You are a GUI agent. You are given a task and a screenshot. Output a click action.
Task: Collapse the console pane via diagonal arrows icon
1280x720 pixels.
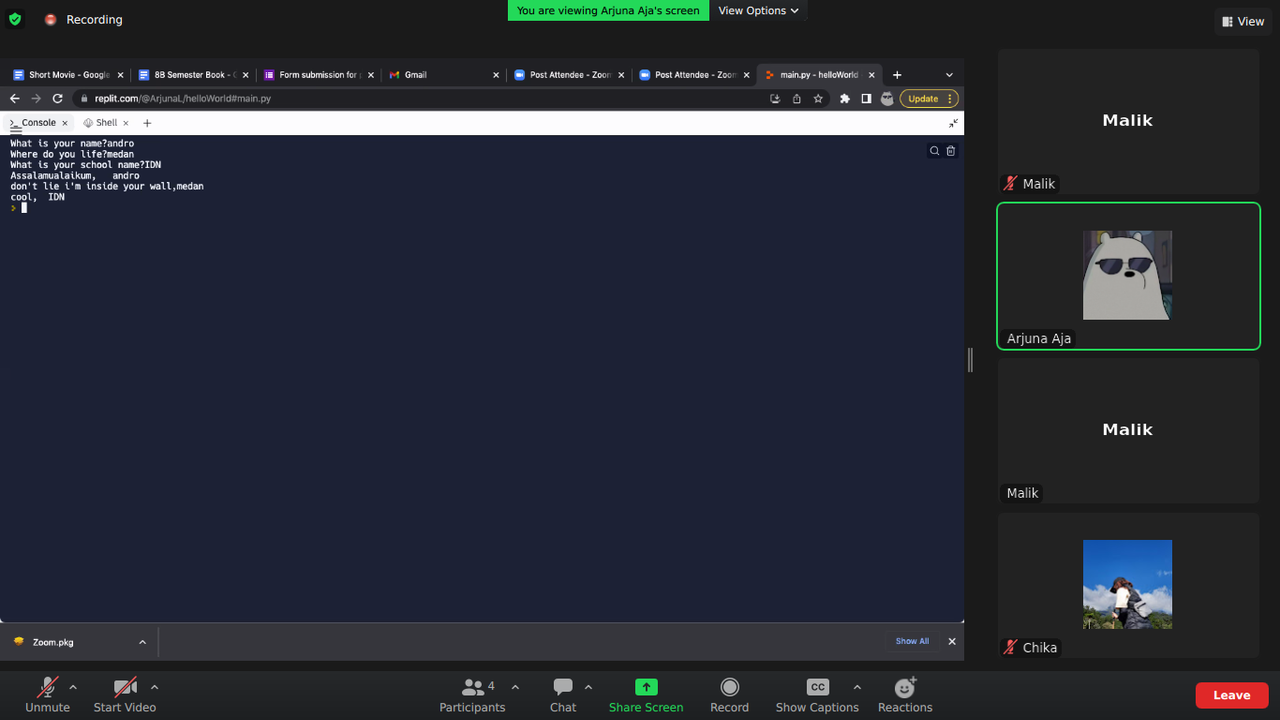coord(953,123)
